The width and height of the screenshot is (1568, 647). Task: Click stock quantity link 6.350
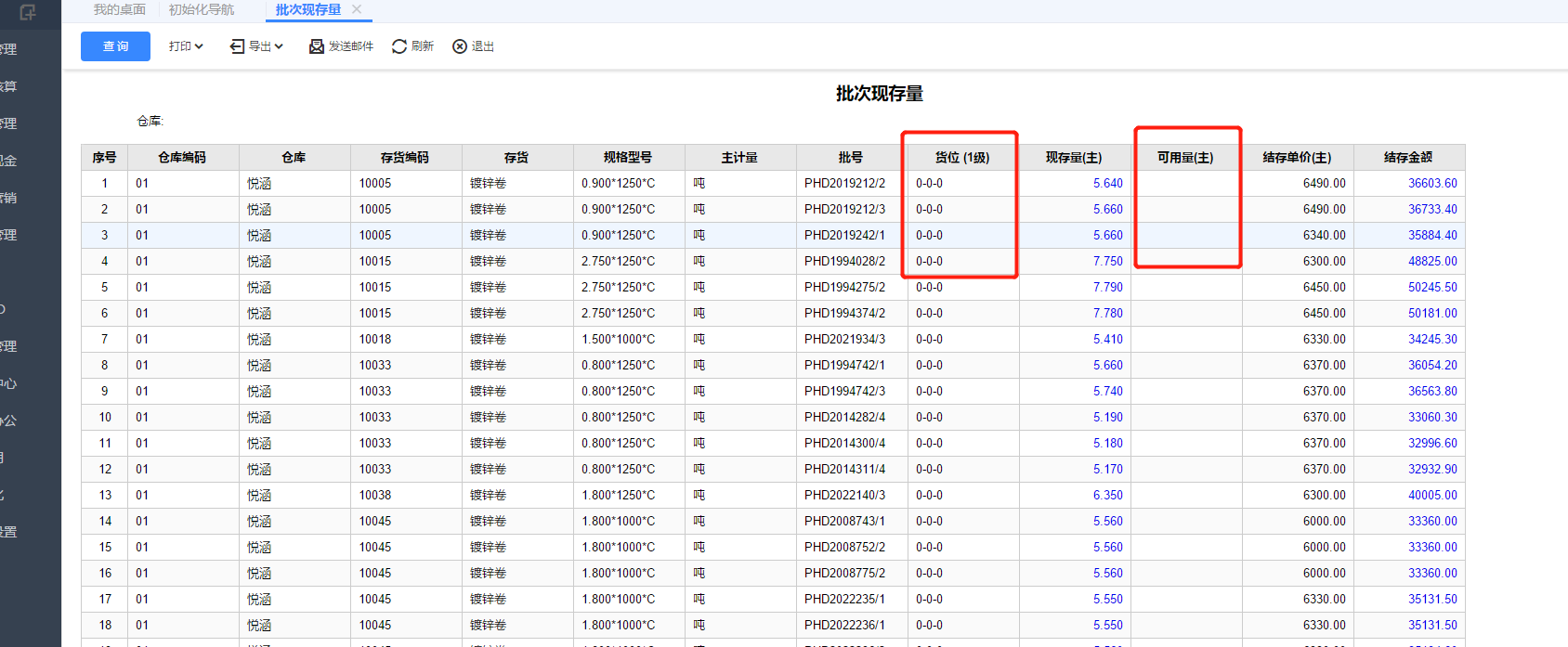pyautogui.click(x=1108, y=496)
